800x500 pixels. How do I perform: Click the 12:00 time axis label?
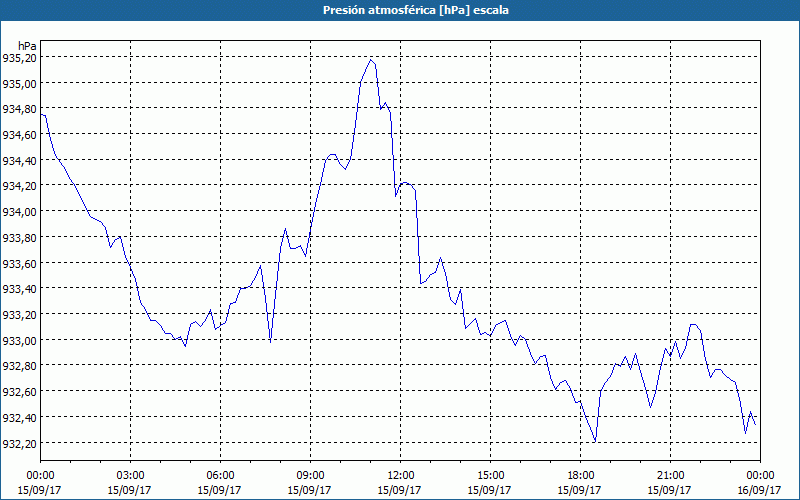pos(401,476)
